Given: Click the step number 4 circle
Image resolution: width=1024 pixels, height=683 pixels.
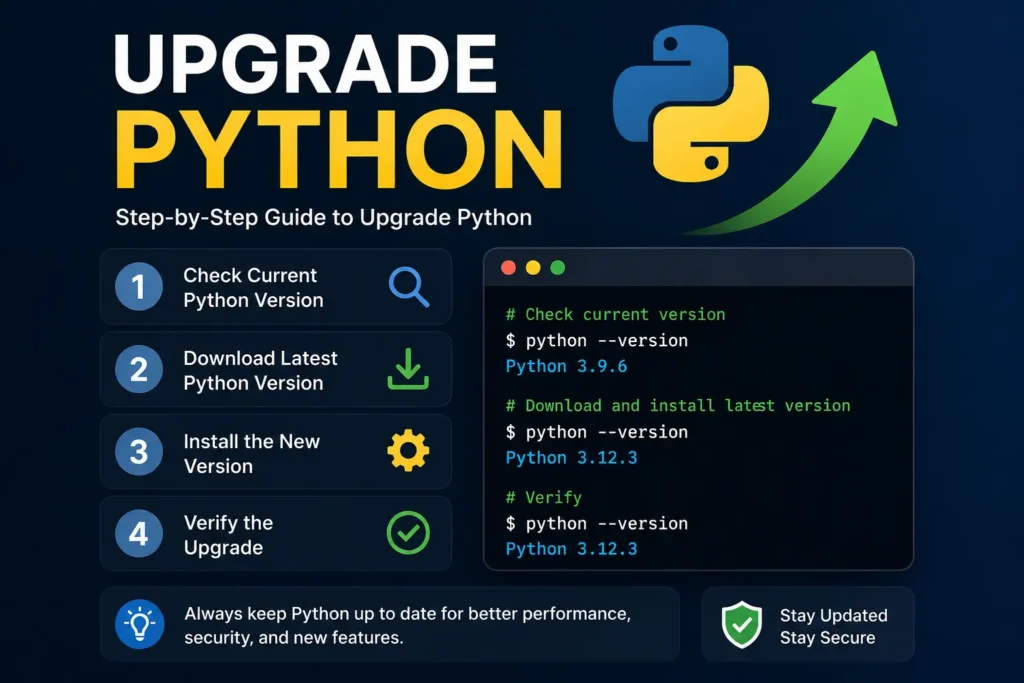Looking at the screenshot, I should click(x=139, y=534).
